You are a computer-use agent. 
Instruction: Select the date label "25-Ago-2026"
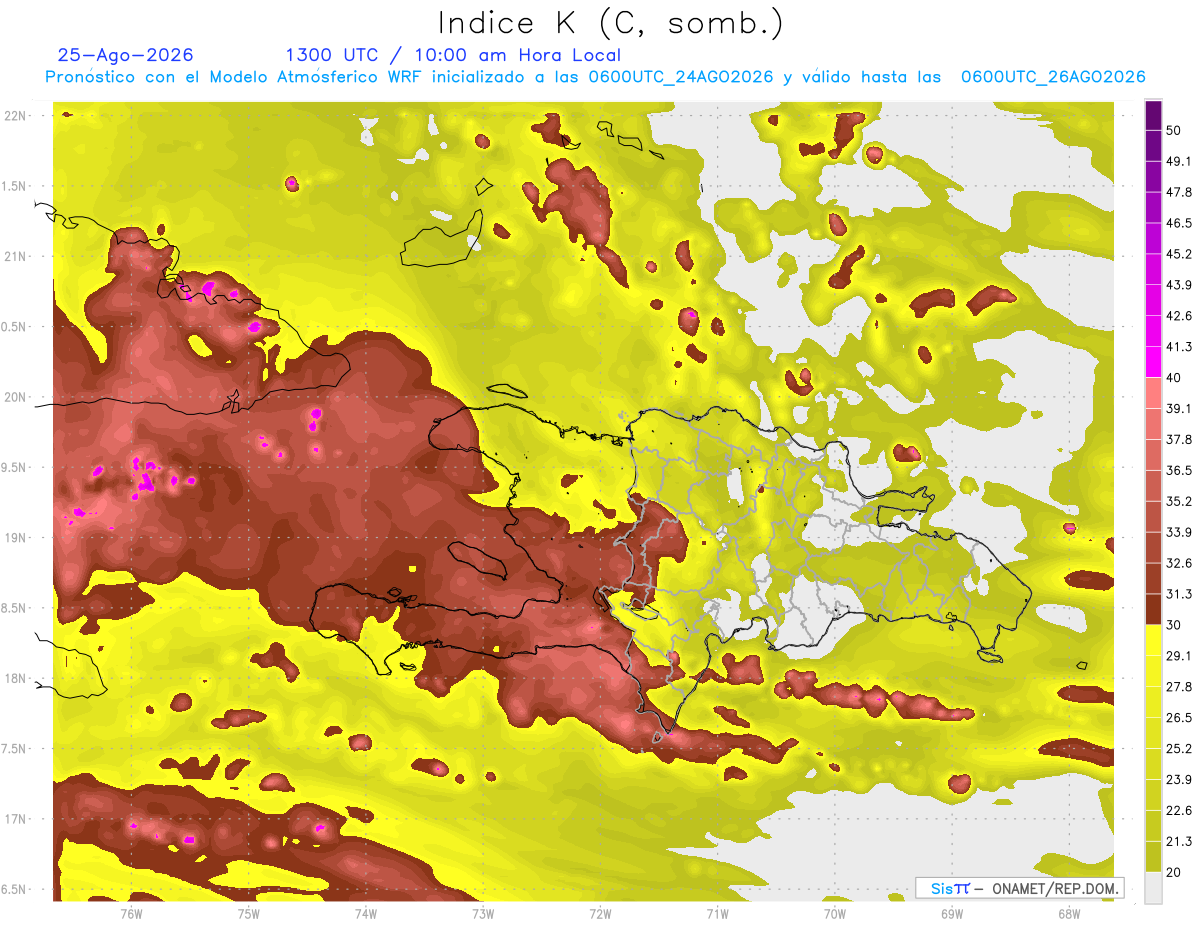126,55
